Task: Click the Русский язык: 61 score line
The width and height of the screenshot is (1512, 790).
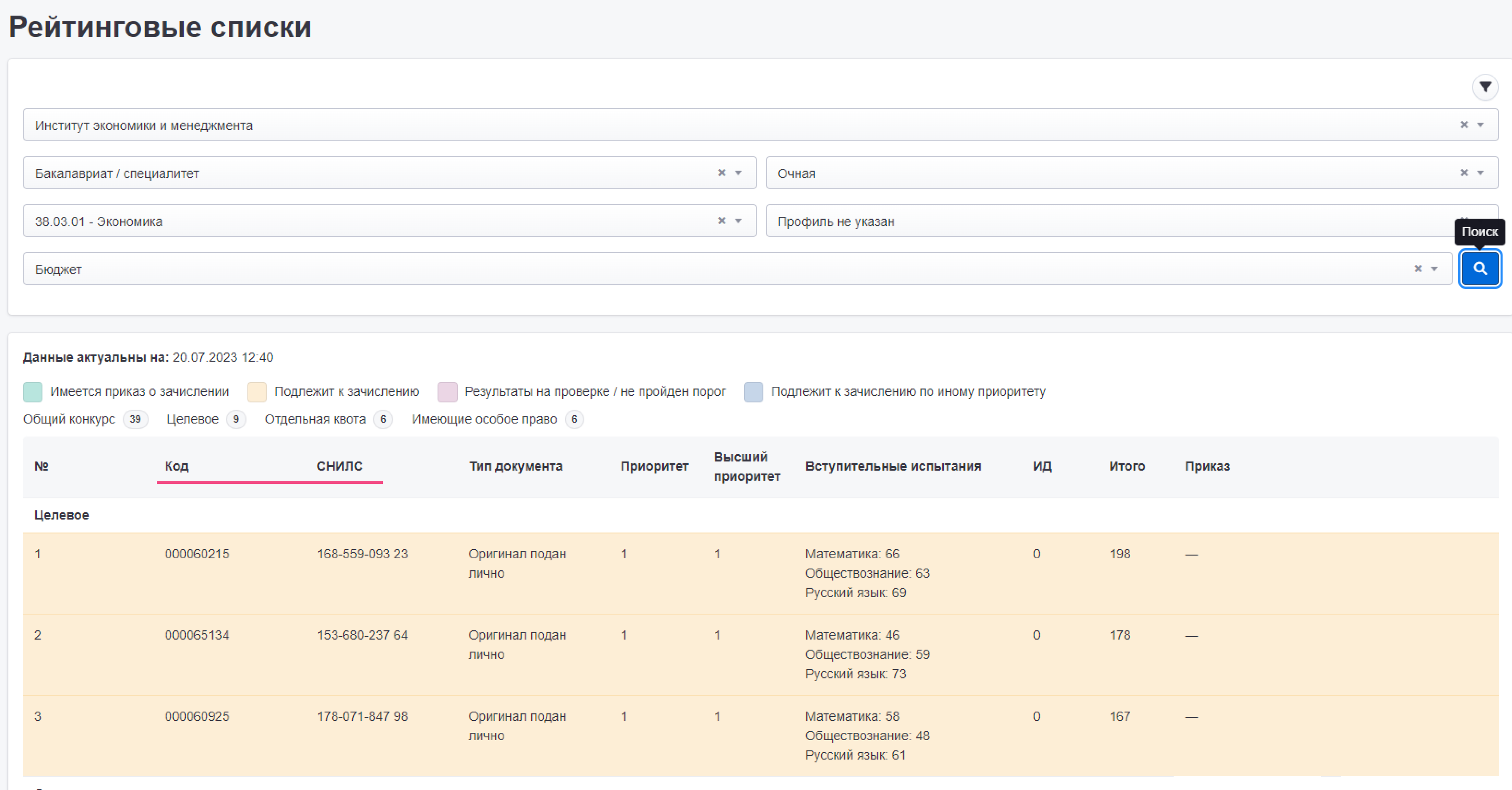Action: (x=855, y=755)
